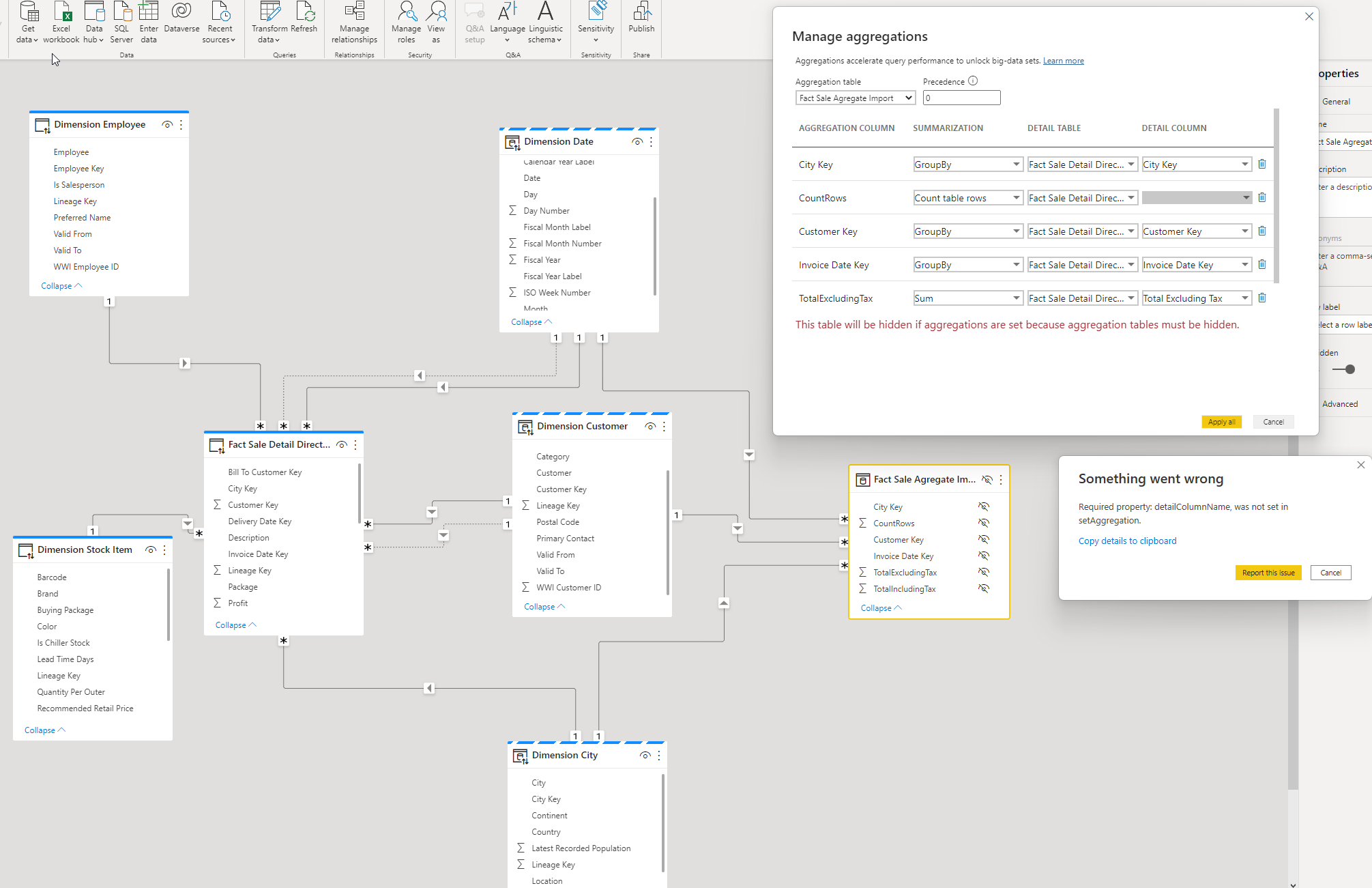The height and width of the screenshot is (888, 1372).
Task: Toggle Dimension Customer table visibility
Action: pyautogui.click(x=650, y=427)
